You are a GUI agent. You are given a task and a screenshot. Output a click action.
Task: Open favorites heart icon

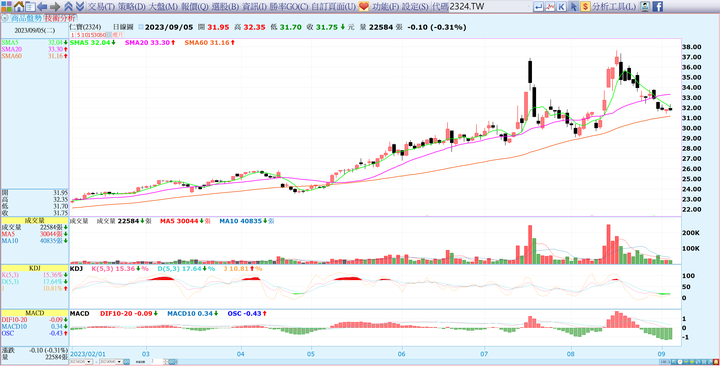click(x=364, y=6)
